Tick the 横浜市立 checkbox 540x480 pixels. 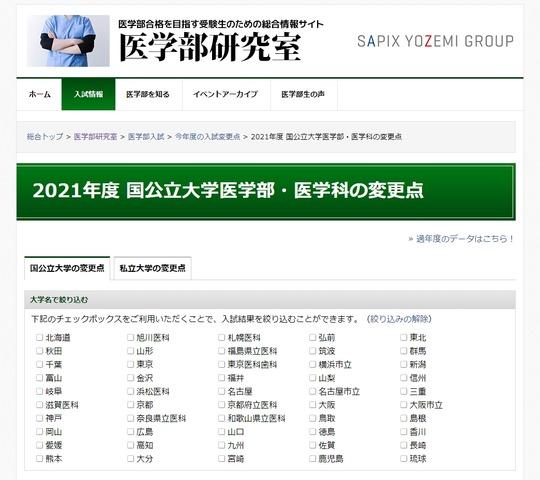[312, 364]
